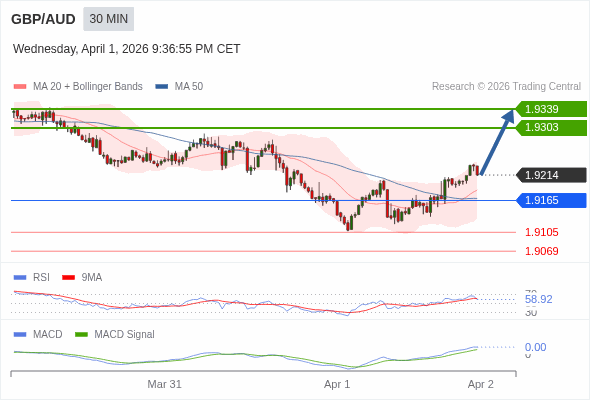Click the 1.9165 pivot price tag
The width and height of the screenshot is (590, 400).
(551, 200)
